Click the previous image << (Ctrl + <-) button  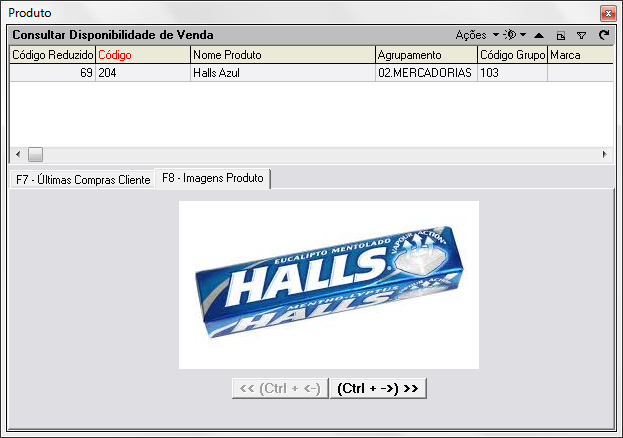tap(280, 388)
